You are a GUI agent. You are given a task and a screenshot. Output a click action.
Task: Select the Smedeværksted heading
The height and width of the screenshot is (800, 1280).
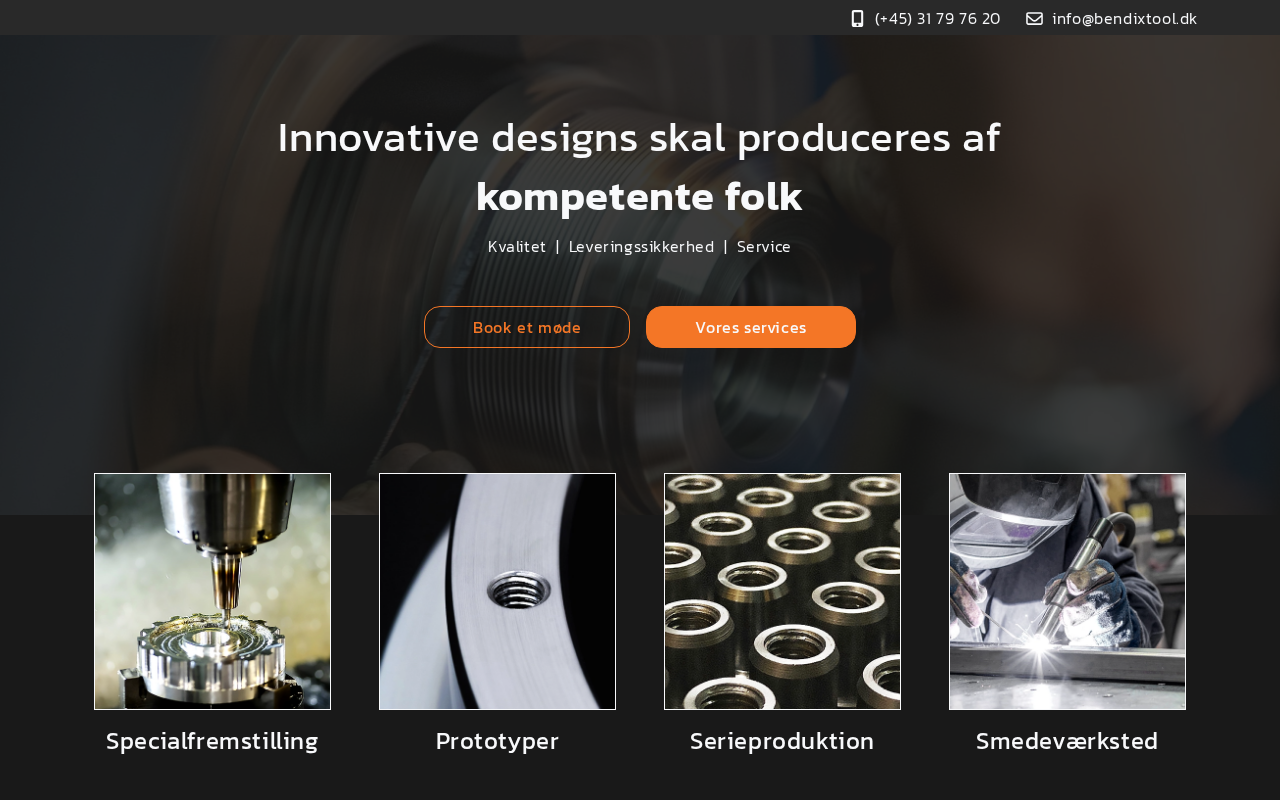click(x=1067, y=741)
